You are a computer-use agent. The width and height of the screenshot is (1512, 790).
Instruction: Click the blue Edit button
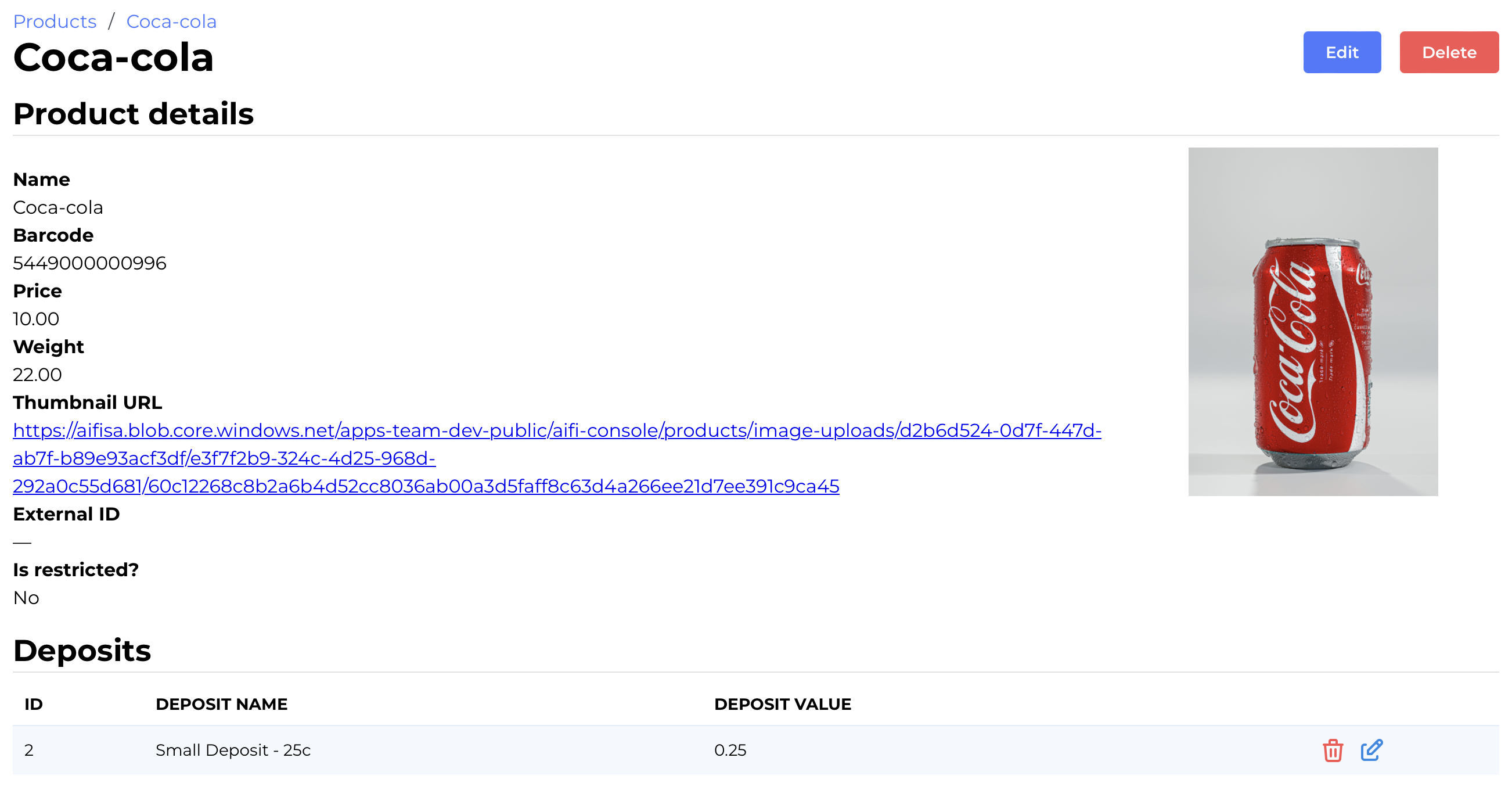click(x=1341, y=52)
